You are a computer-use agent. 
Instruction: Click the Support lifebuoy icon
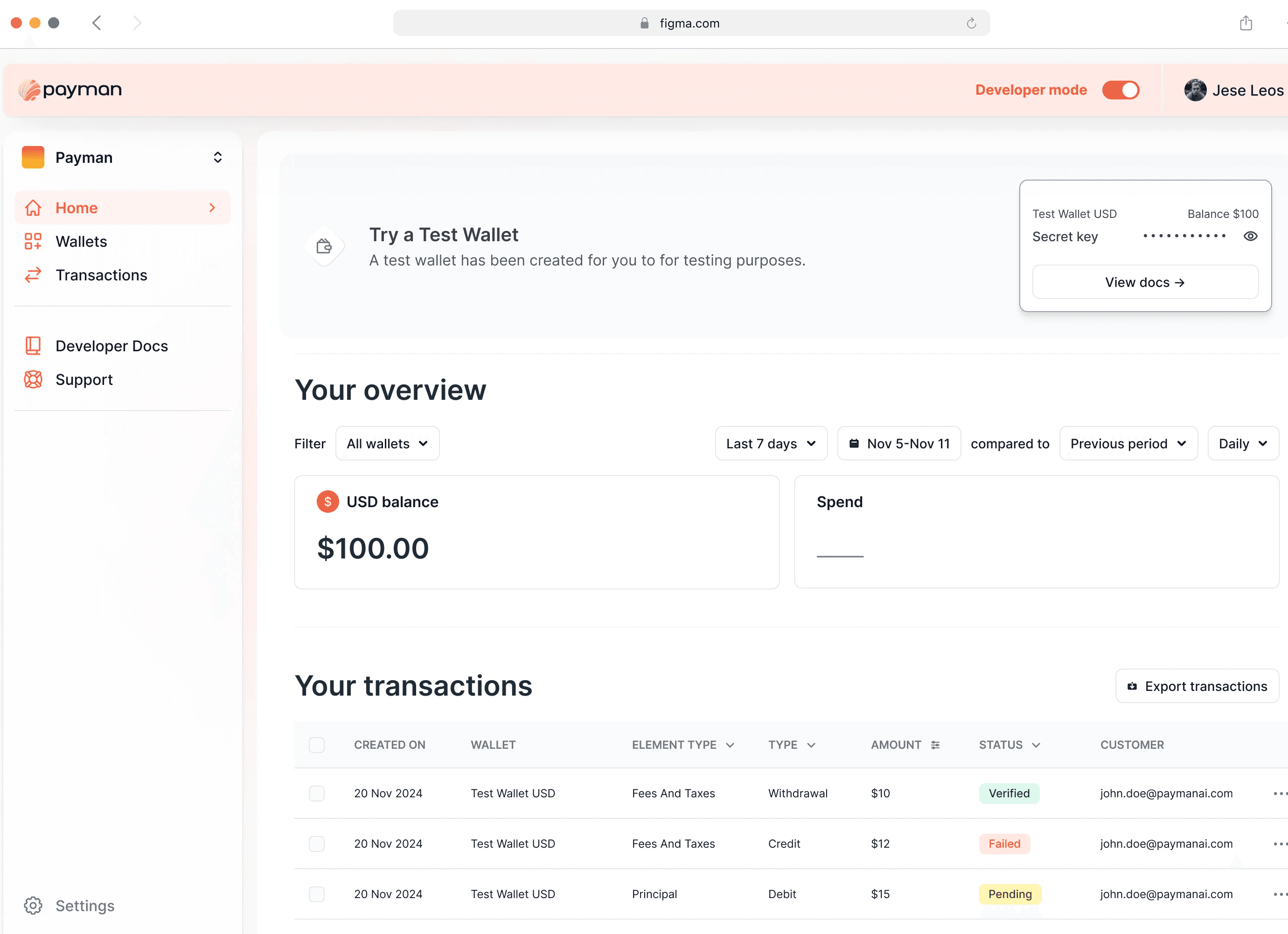[33, 379]
